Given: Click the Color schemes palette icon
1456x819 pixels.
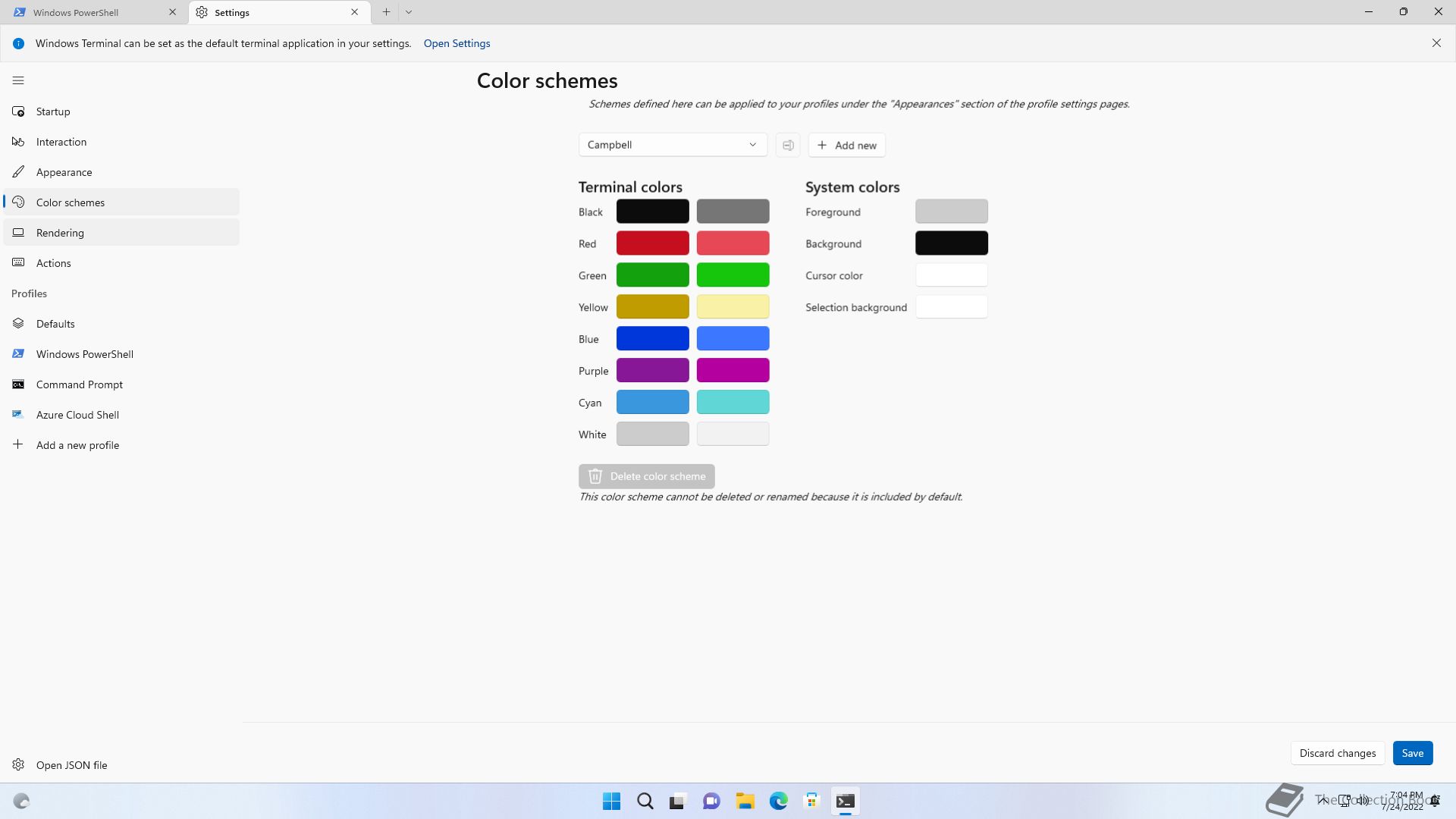Looking at the screenshot, I should [x=18, y=202].
